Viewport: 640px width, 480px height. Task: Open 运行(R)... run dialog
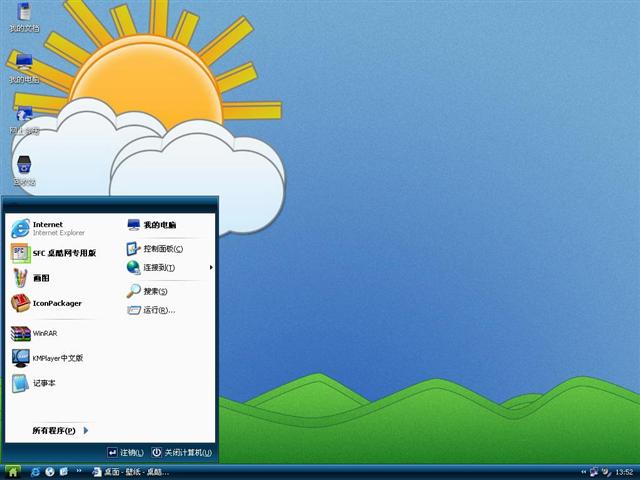point(151,310)
